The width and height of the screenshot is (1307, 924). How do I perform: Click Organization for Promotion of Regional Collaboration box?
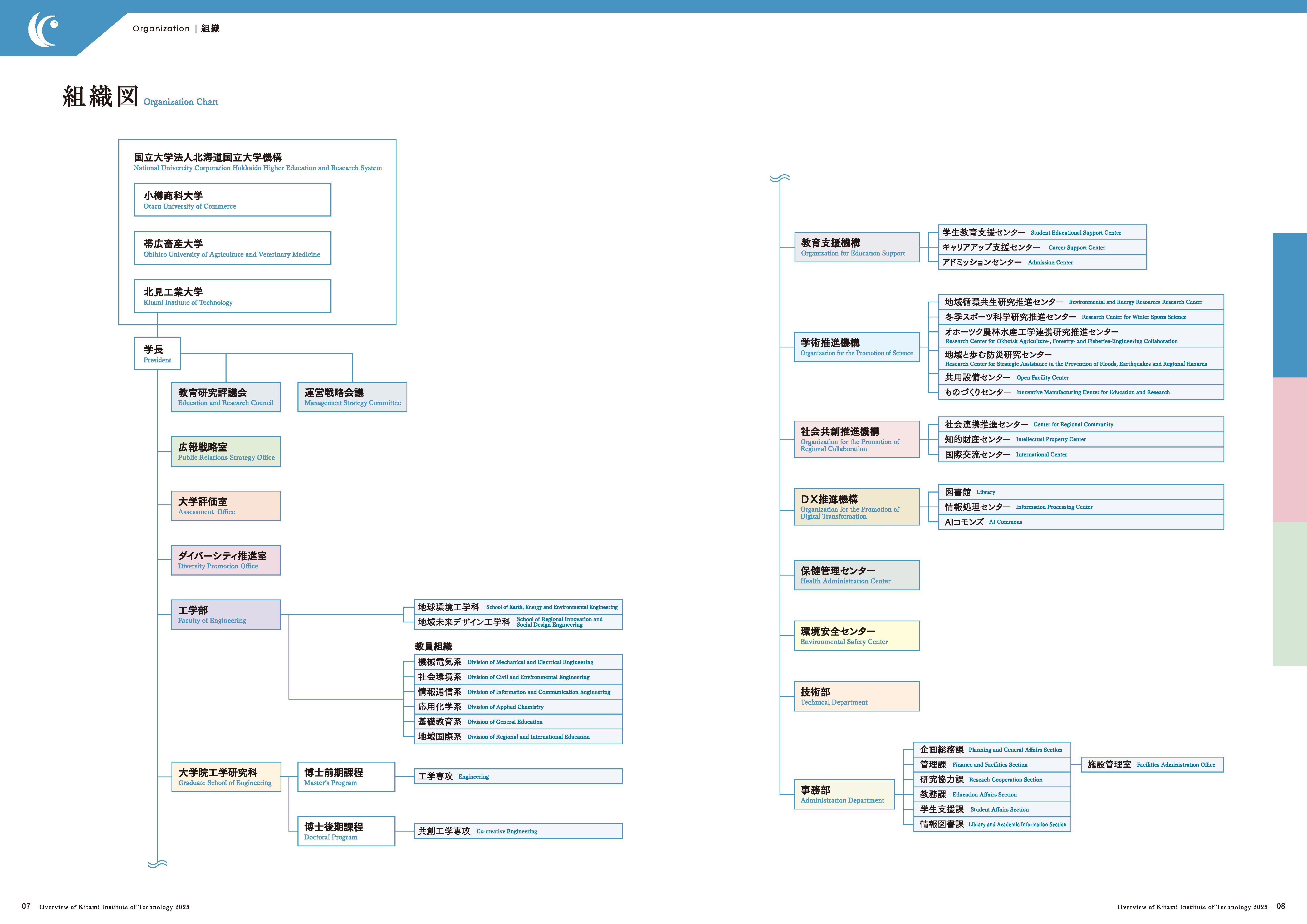click(857, 439)
